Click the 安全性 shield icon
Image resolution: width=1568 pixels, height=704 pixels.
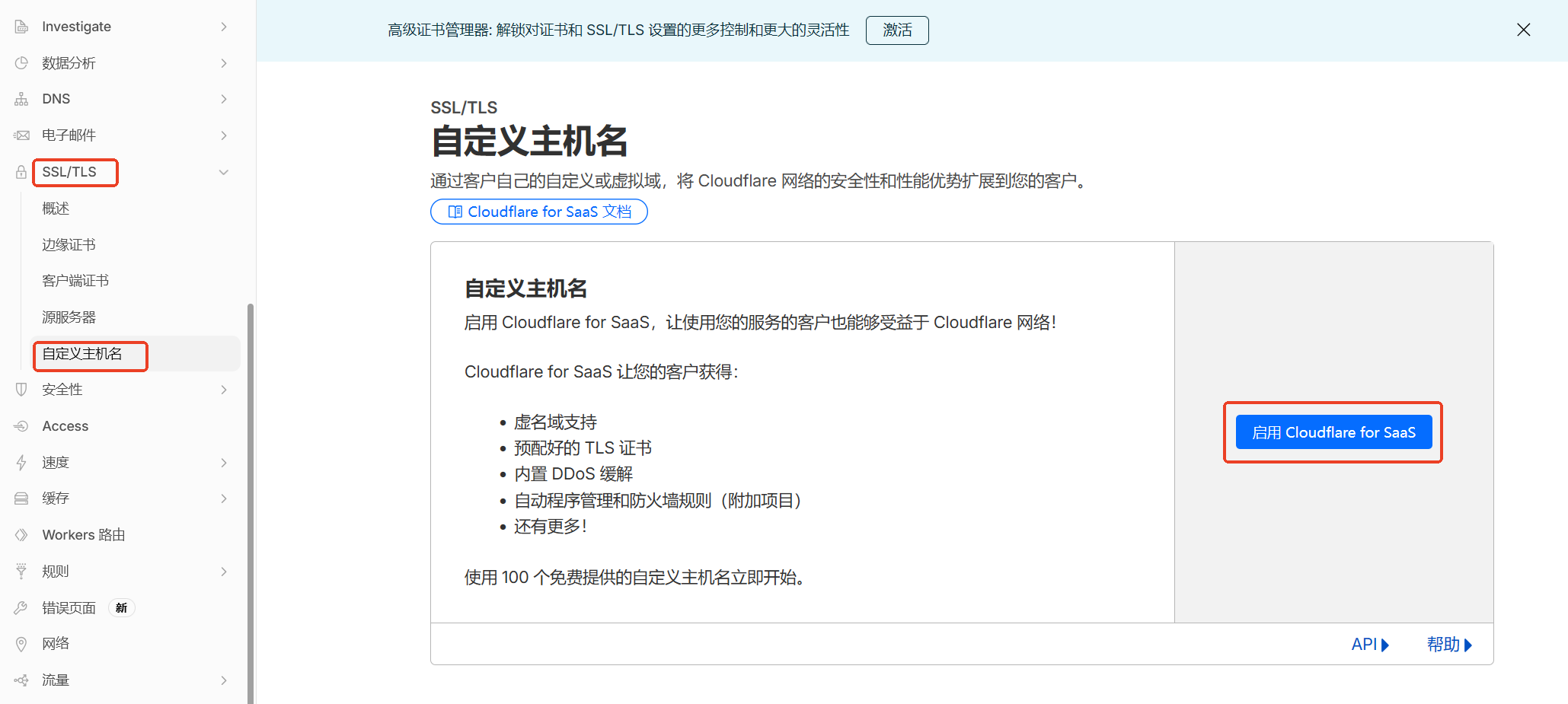(21, 390)
